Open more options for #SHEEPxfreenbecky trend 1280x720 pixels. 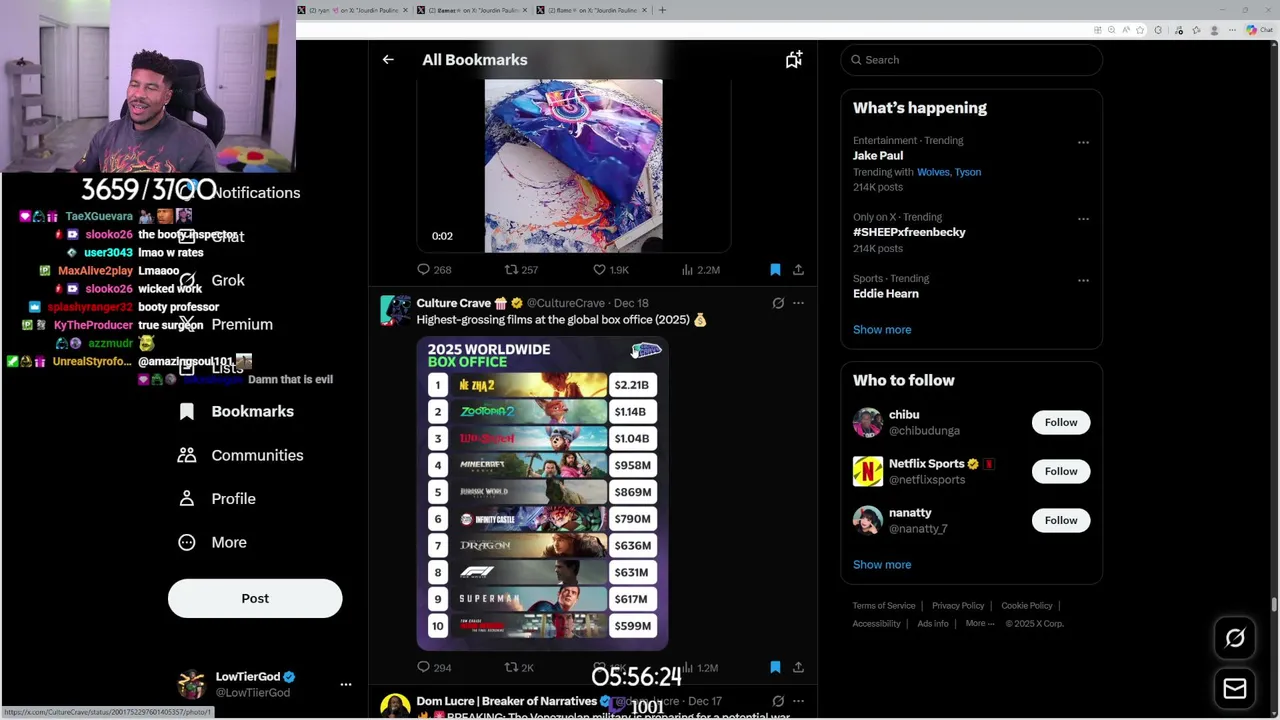pyautogui.click(x=1083, y=219)
